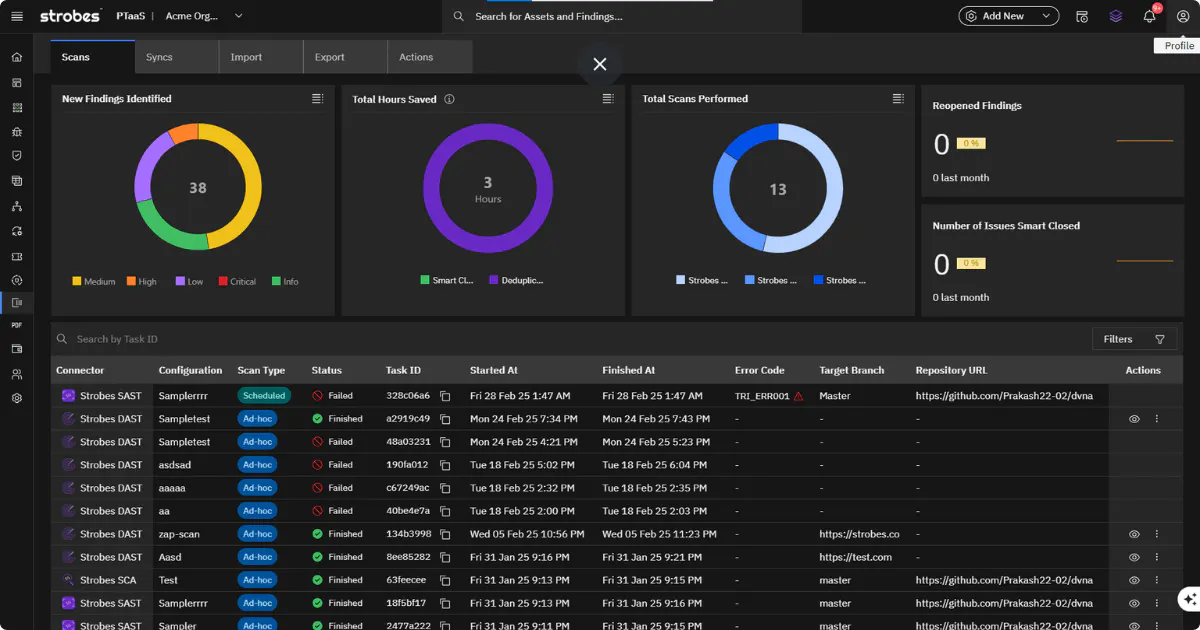Open the scheduled tasks icon in header
The width and height of the screenshot is (1200, 630).
tap(1082, 16)
